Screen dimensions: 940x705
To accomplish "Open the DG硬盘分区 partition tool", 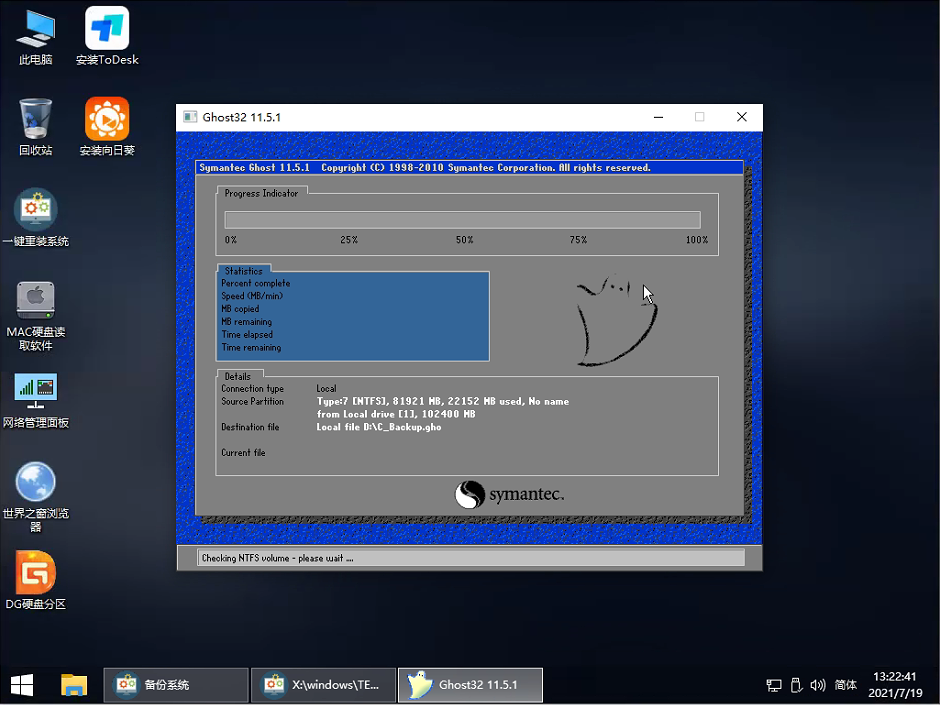I will 35,570.
